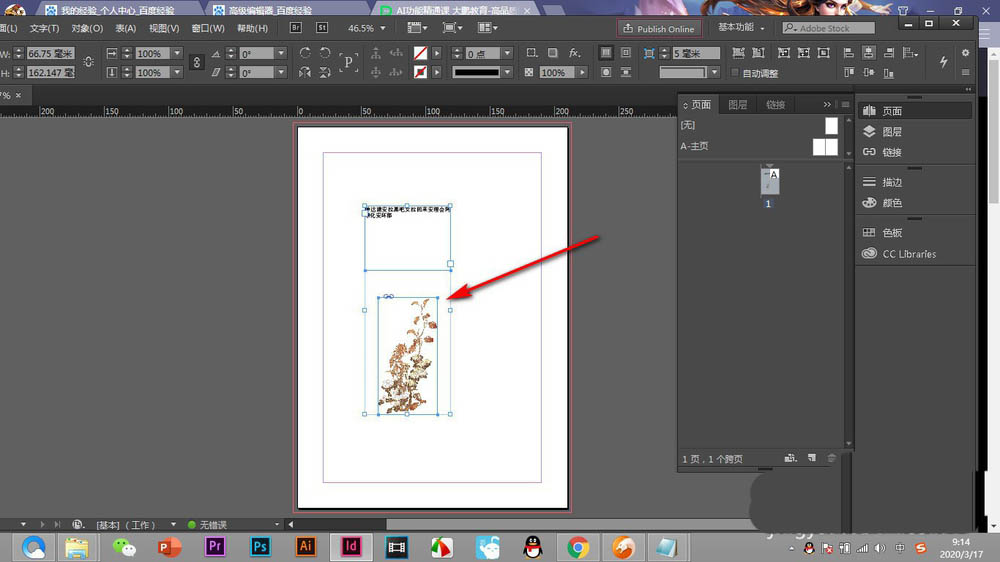Open the rotation angle dropdown
Viewport: 1000px width, 562px height.
click(x=281, y=54)
